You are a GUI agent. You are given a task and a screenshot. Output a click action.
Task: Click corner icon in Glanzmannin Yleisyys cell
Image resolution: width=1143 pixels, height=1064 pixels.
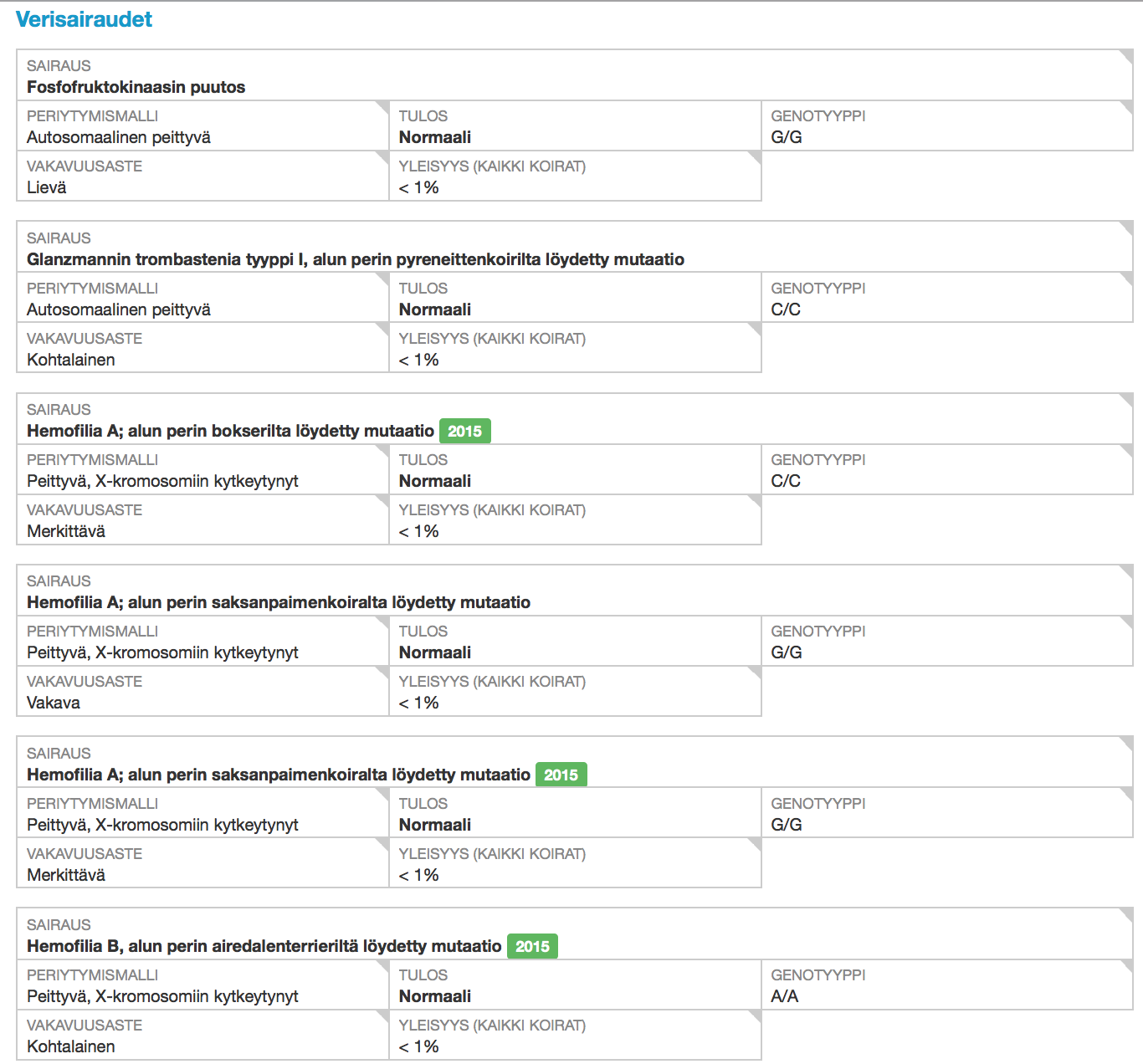point(754,330)
